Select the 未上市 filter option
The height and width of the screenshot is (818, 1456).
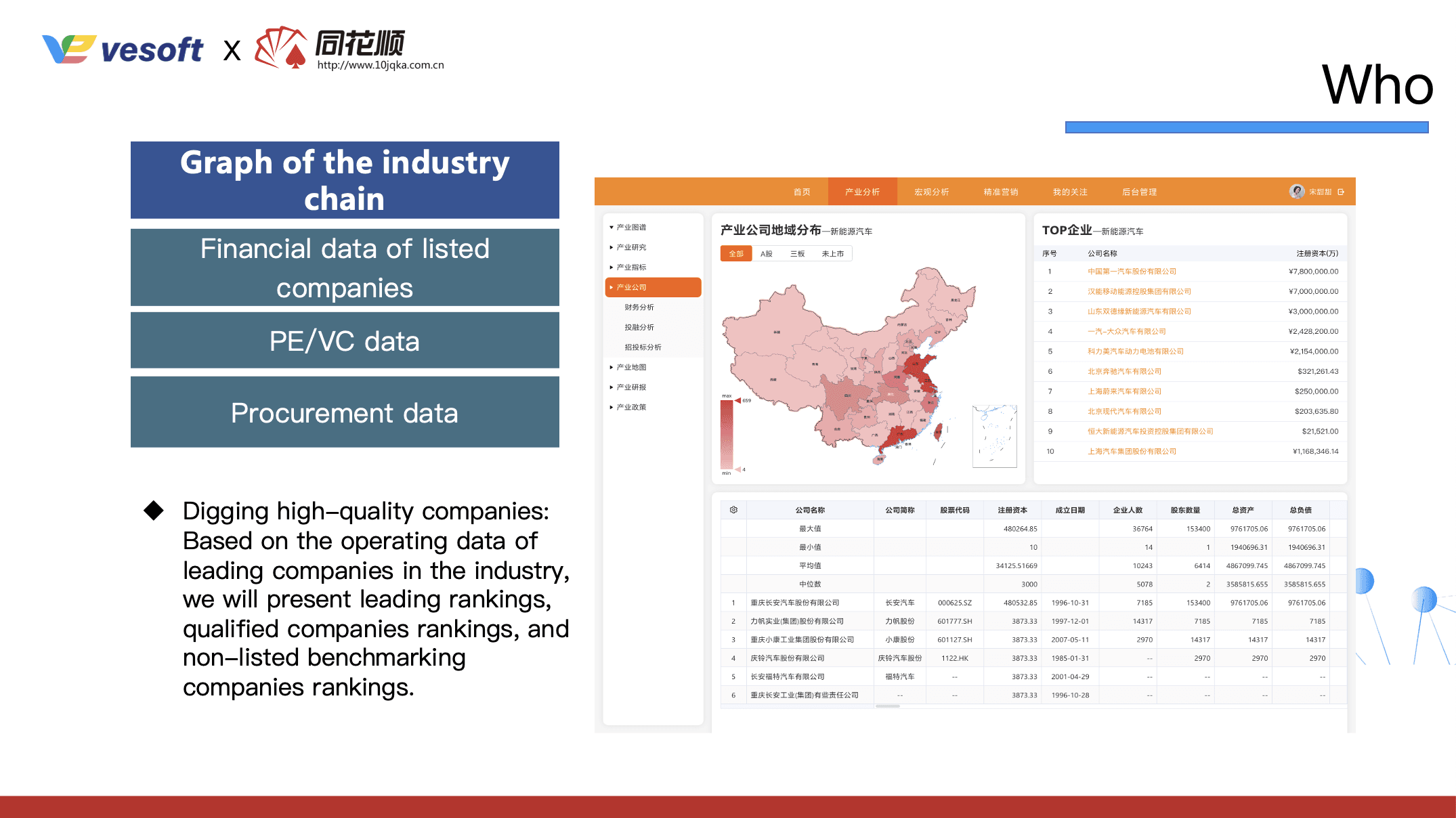(x=832, y=254)
